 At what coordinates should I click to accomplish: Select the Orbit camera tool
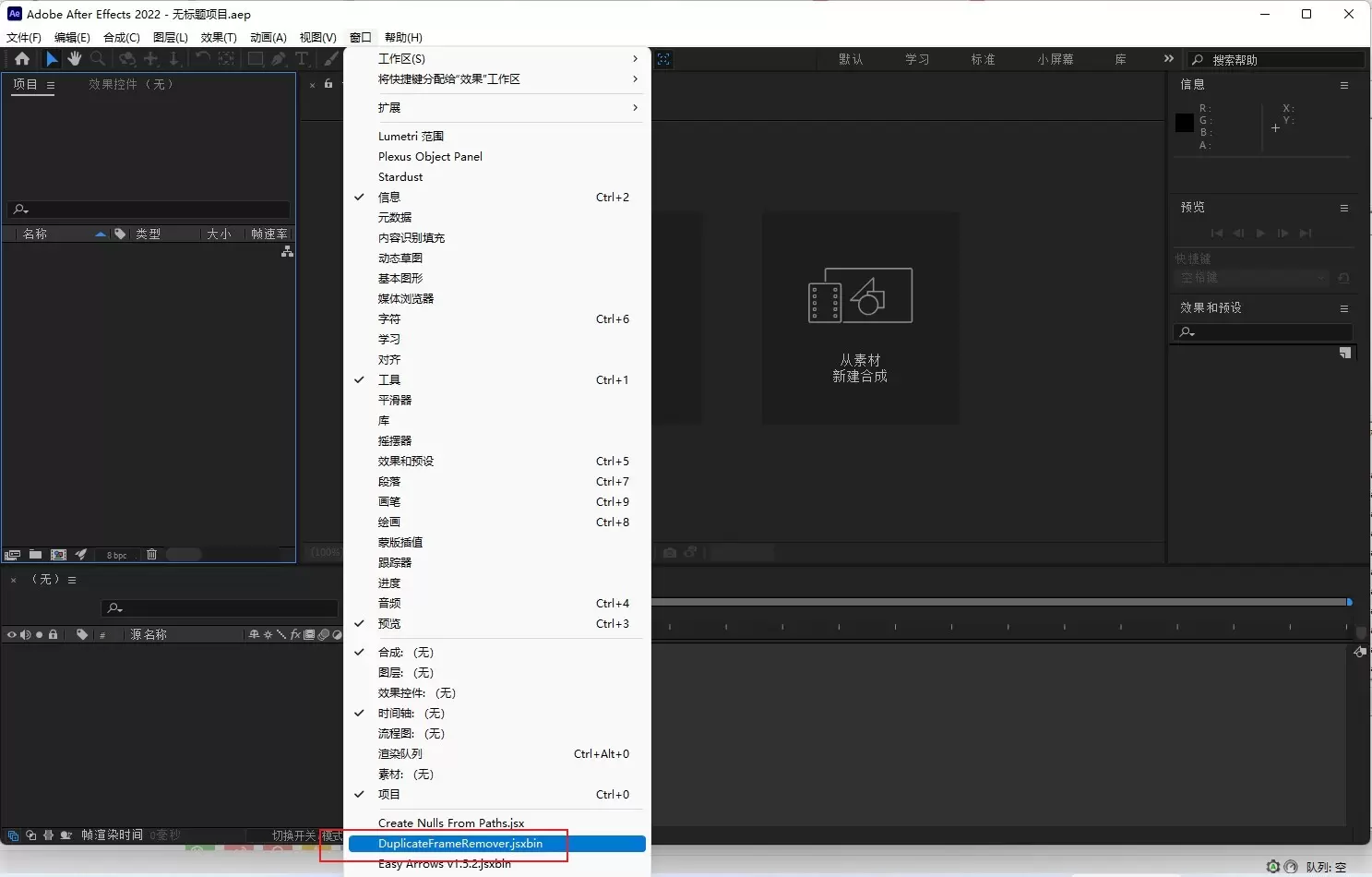pyautogui.click(x=127, y=59)
